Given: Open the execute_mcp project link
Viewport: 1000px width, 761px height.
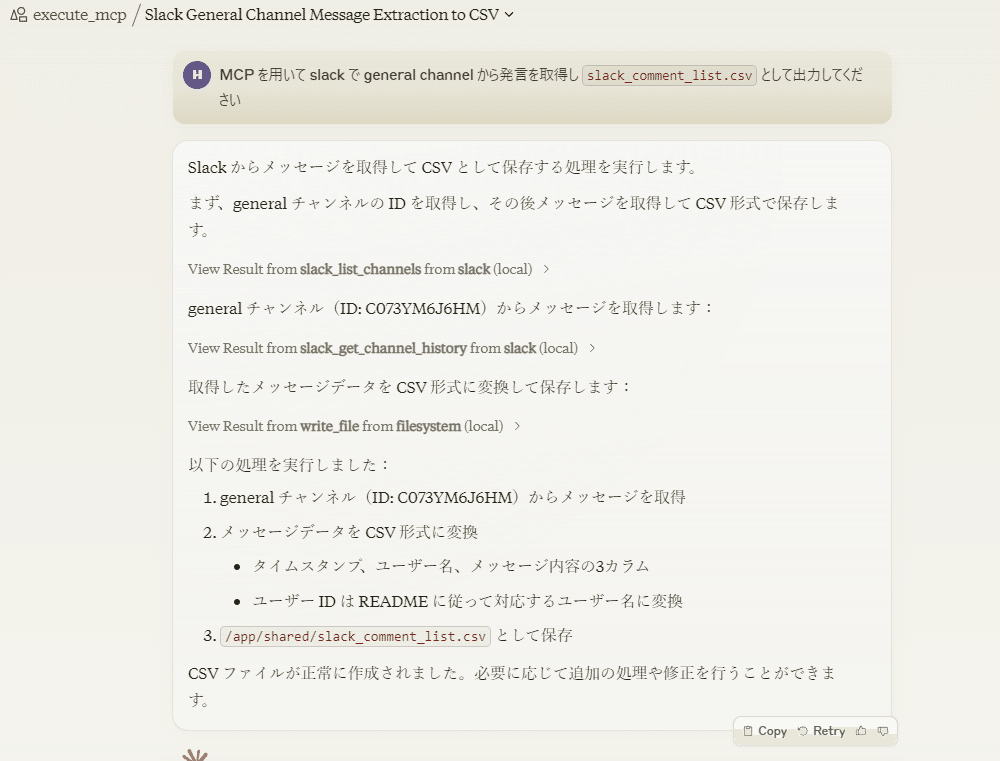Looking at the screenshot, I should 79,15.
